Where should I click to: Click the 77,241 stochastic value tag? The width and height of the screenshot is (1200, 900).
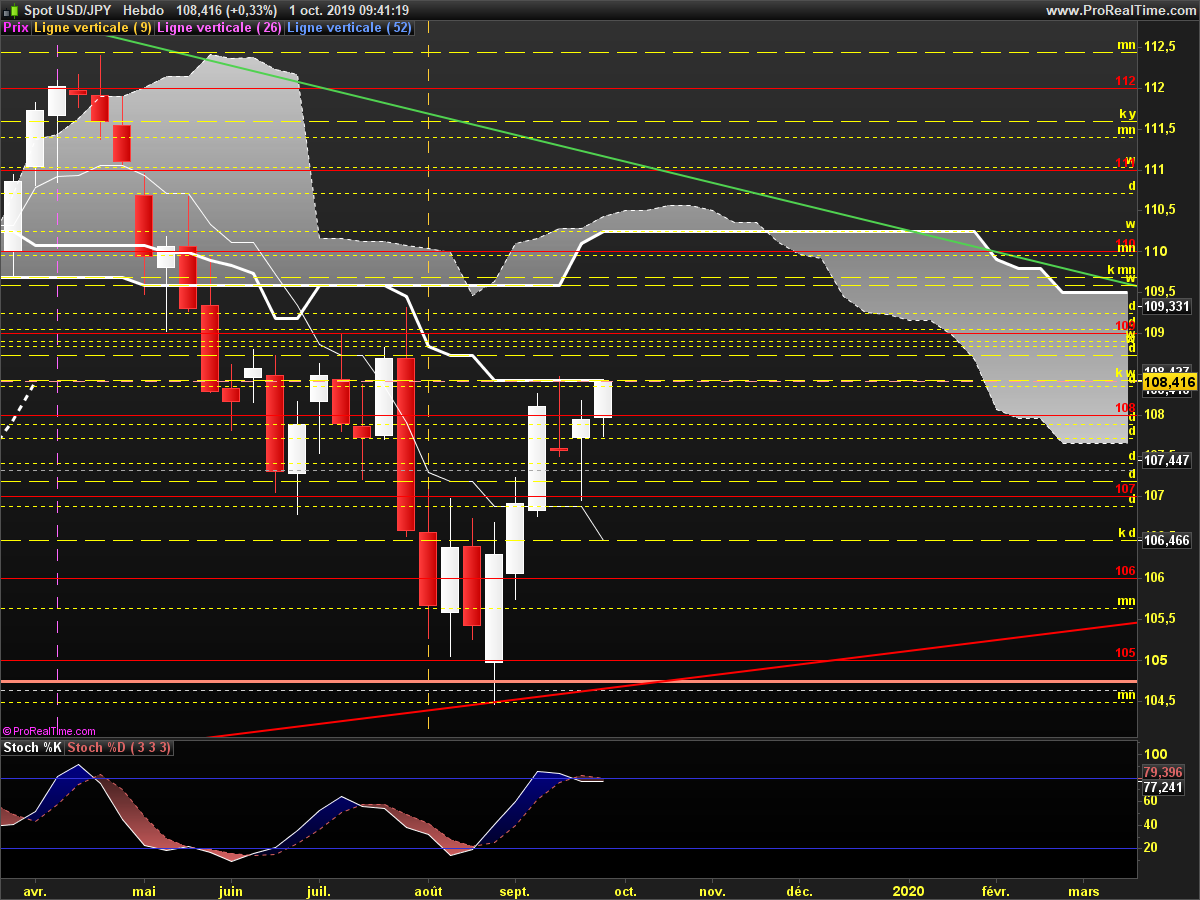[x=1163, y=787]
